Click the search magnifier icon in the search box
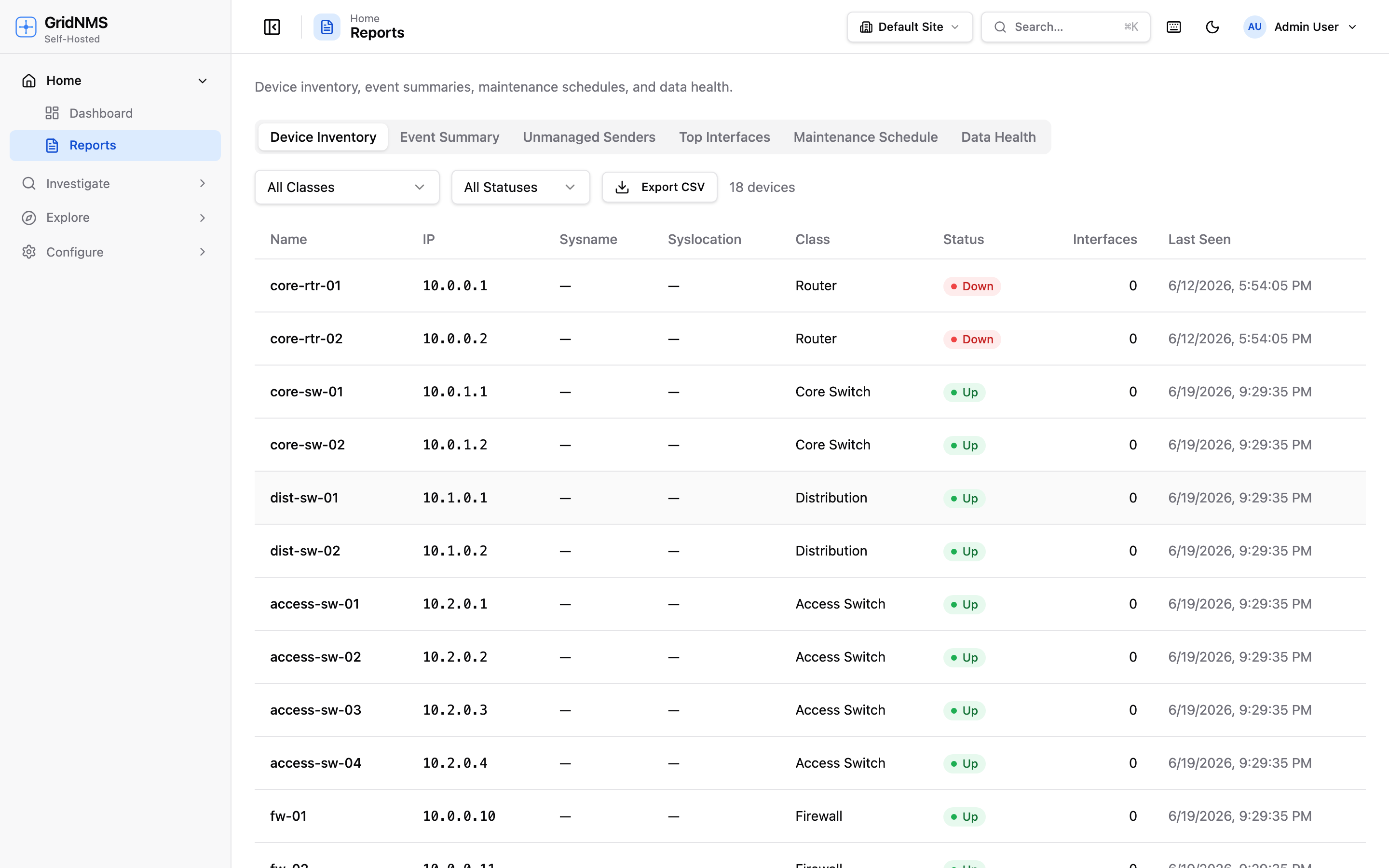This screenshot has width=1389, height=868. coord(1000,27)
